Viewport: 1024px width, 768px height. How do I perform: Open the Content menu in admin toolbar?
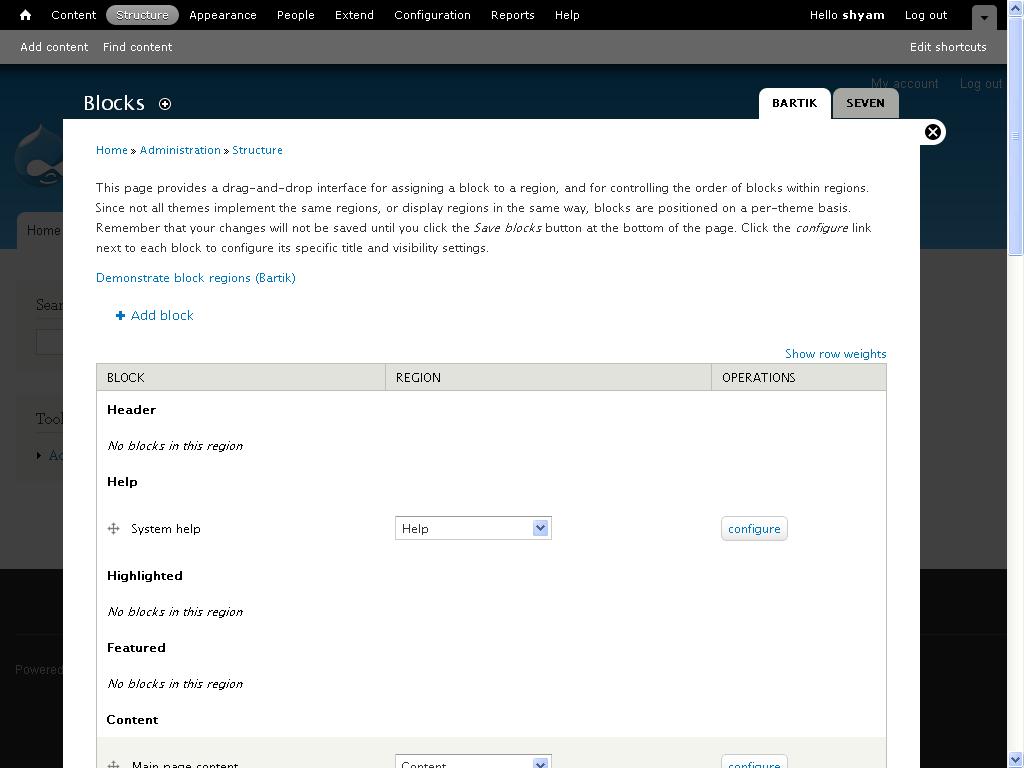pyautogui.click(x=74, y=15)
